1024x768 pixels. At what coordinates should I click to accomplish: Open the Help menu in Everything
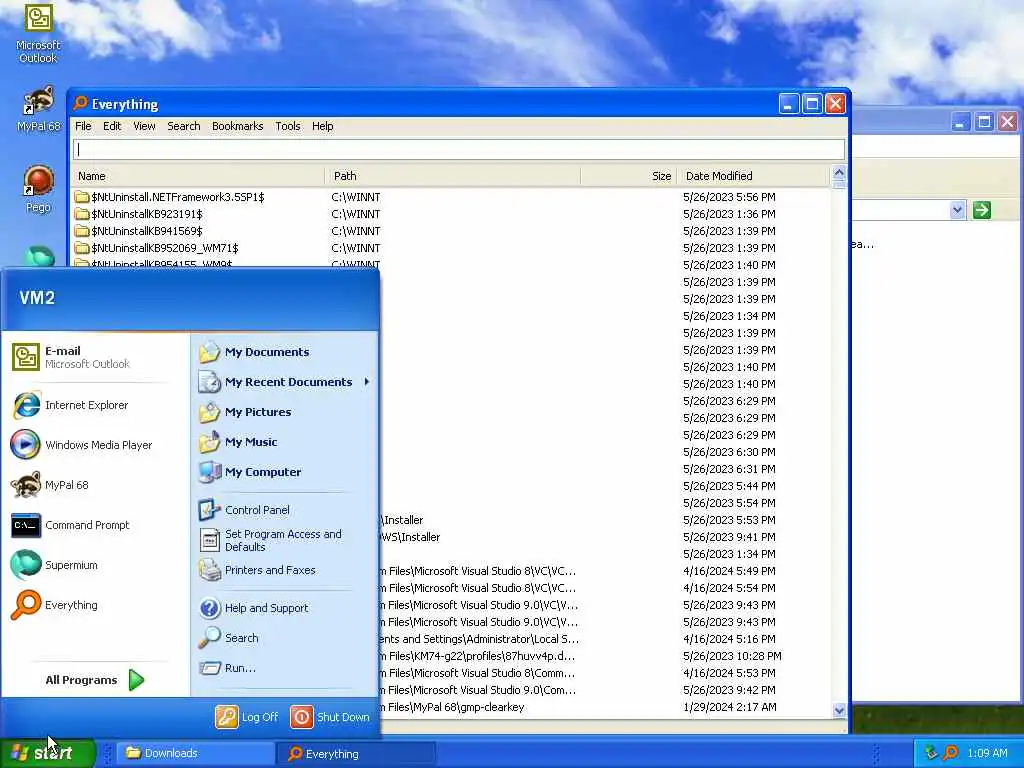(322, 126)
